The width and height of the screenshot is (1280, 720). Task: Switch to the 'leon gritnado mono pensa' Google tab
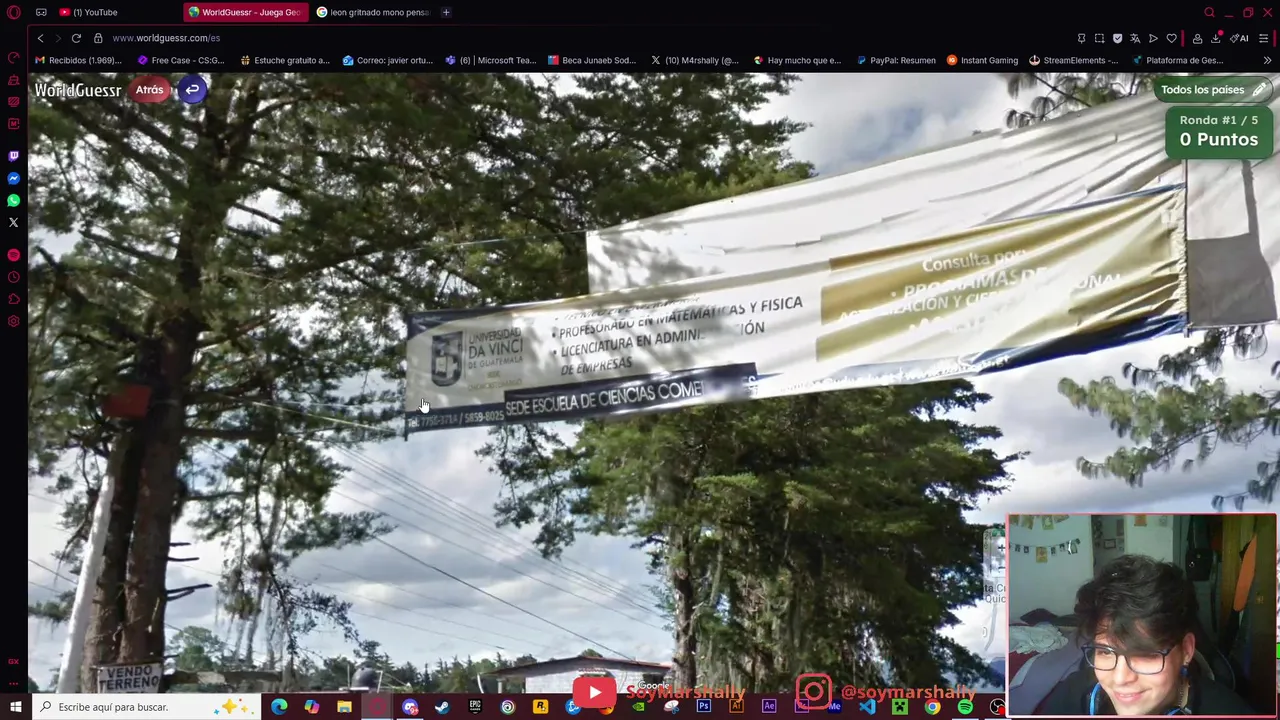pyautogui.click(x=373, y=12)
